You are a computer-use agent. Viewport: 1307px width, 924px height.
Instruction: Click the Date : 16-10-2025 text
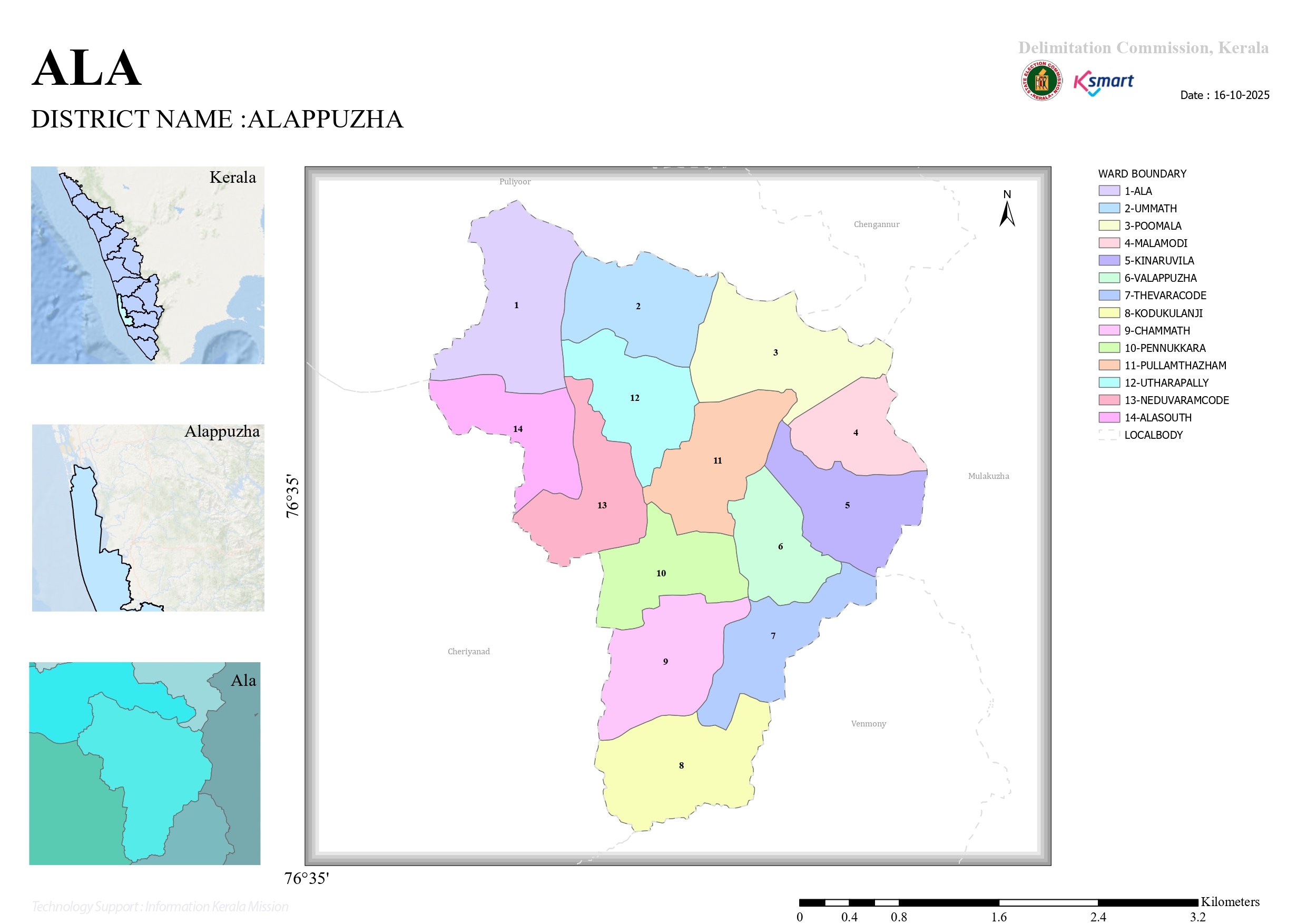point(1225,95)
